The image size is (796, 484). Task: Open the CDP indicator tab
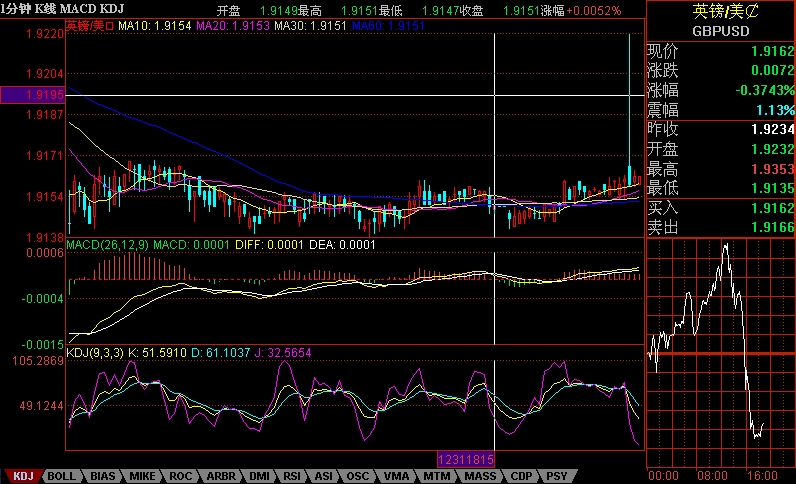pyautogui.click(x=522, y=476)
